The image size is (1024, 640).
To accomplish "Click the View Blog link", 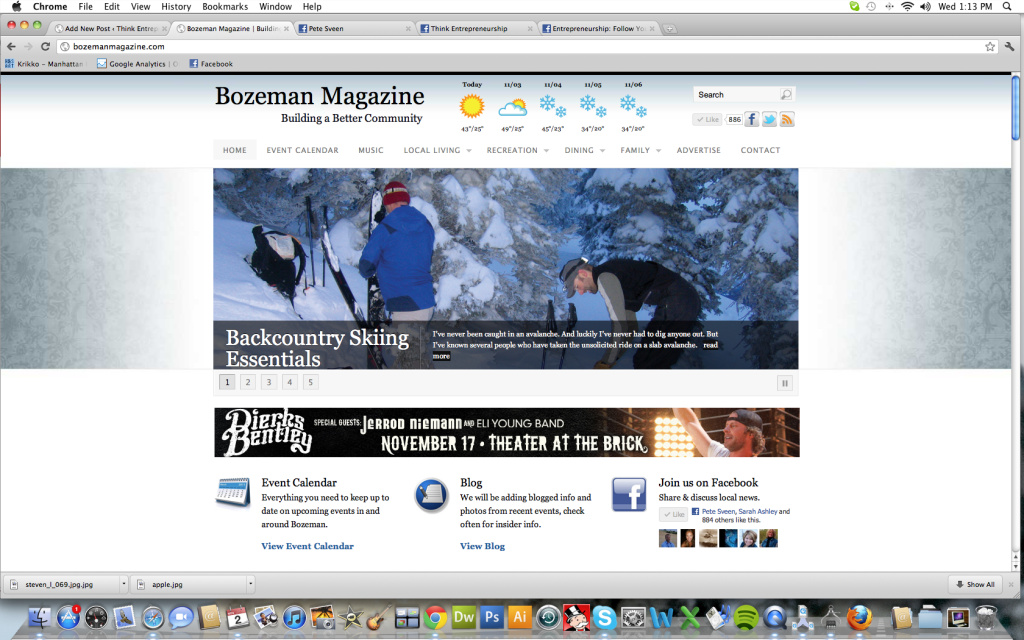I will click(483, 546).
